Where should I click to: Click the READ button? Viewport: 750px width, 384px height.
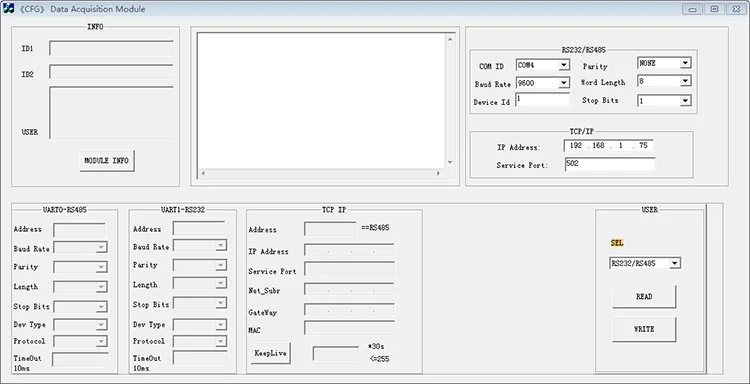pyautogui.click(x=644, y=296)
